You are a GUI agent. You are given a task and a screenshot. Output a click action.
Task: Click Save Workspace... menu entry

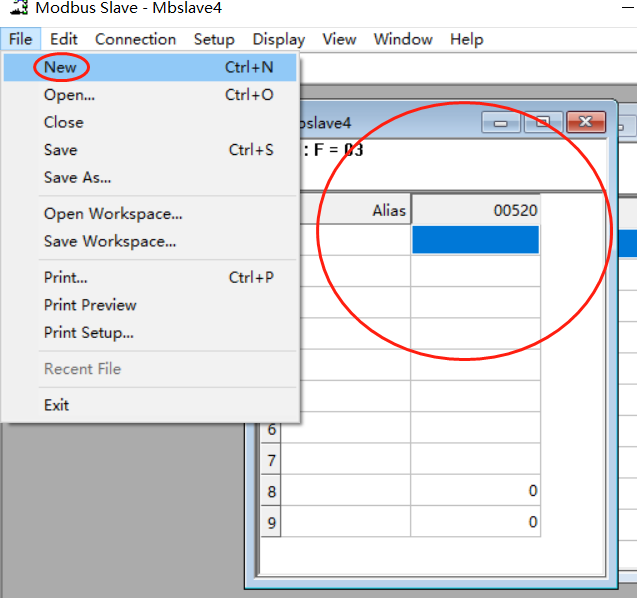pos(110,241)
